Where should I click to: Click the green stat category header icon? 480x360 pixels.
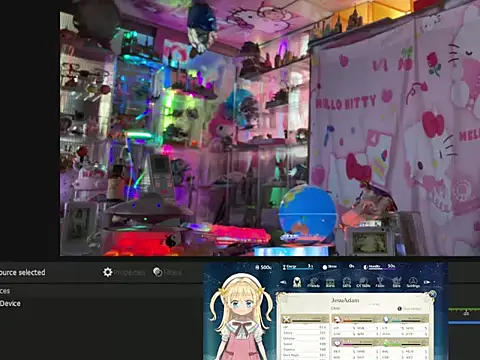(x=386, y=343)
